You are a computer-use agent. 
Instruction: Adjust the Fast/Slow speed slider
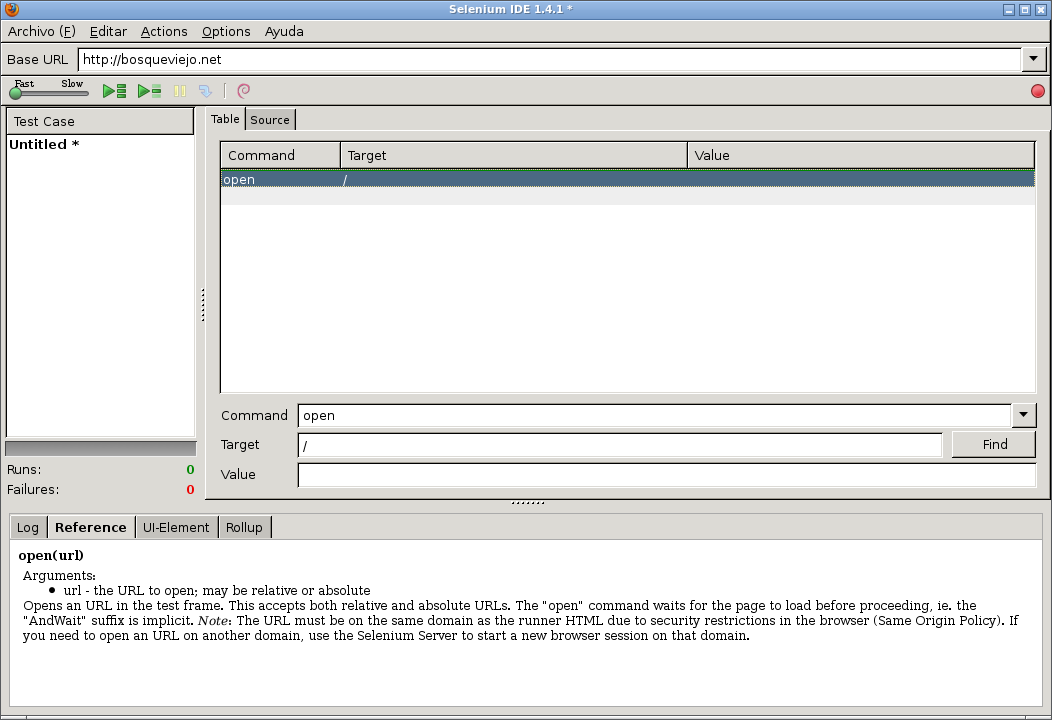coord(50,93)
